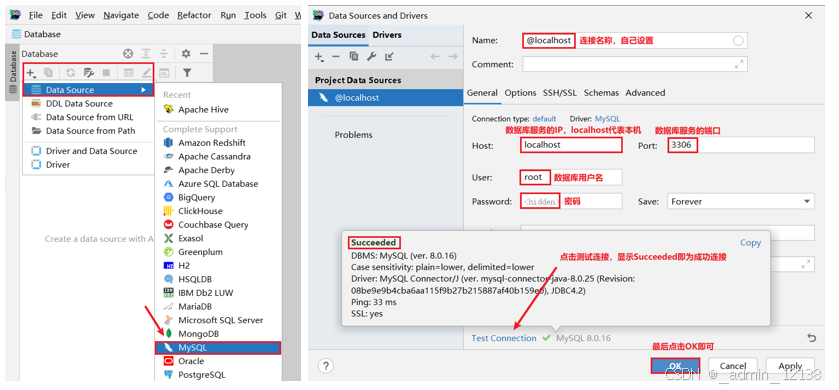Expand the Data Source submenu arrow
This screenshot has width=839, height=390.
(143, 90)
